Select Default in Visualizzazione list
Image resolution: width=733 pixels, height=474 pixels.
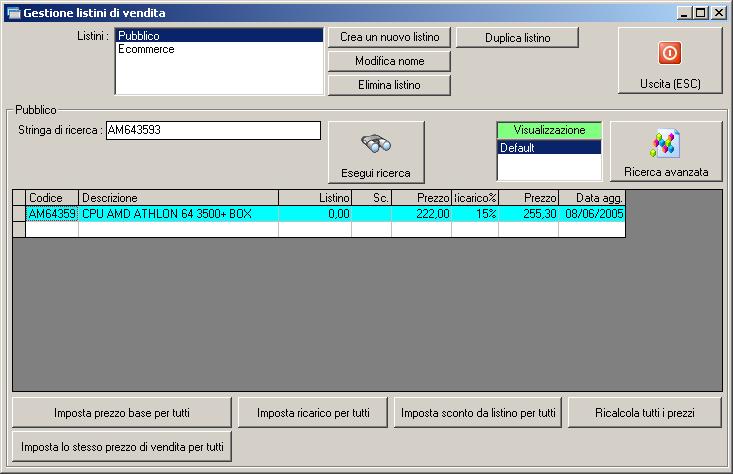click(x=549, y=148)
